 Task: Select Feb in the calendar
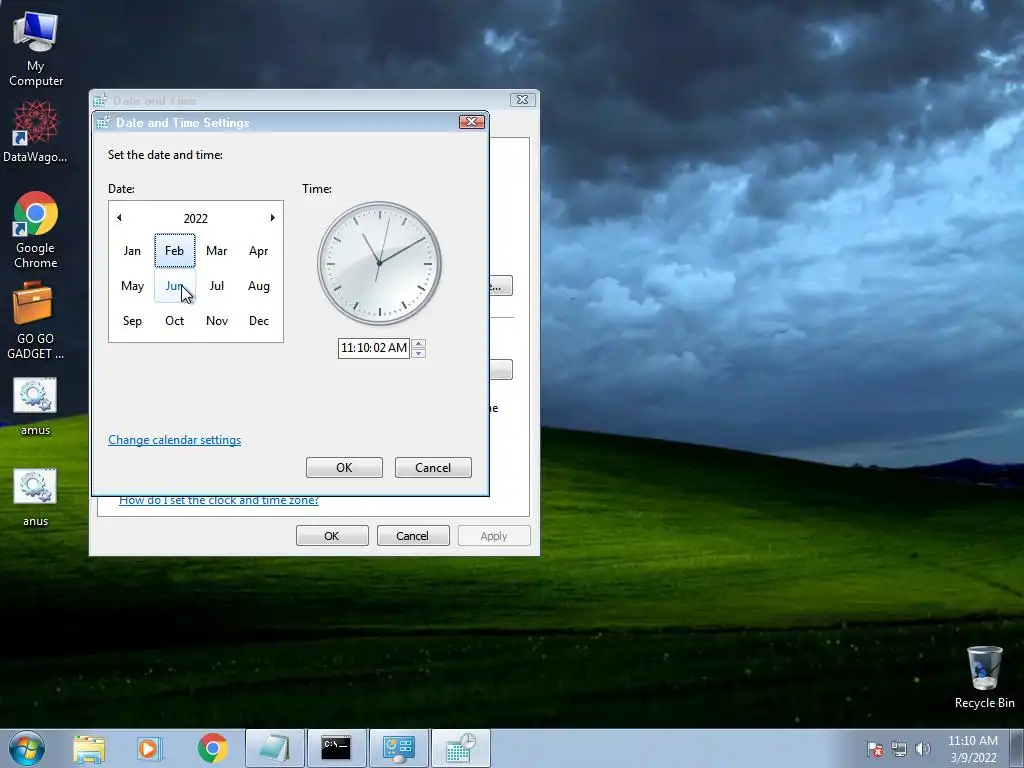coord(174,251)
